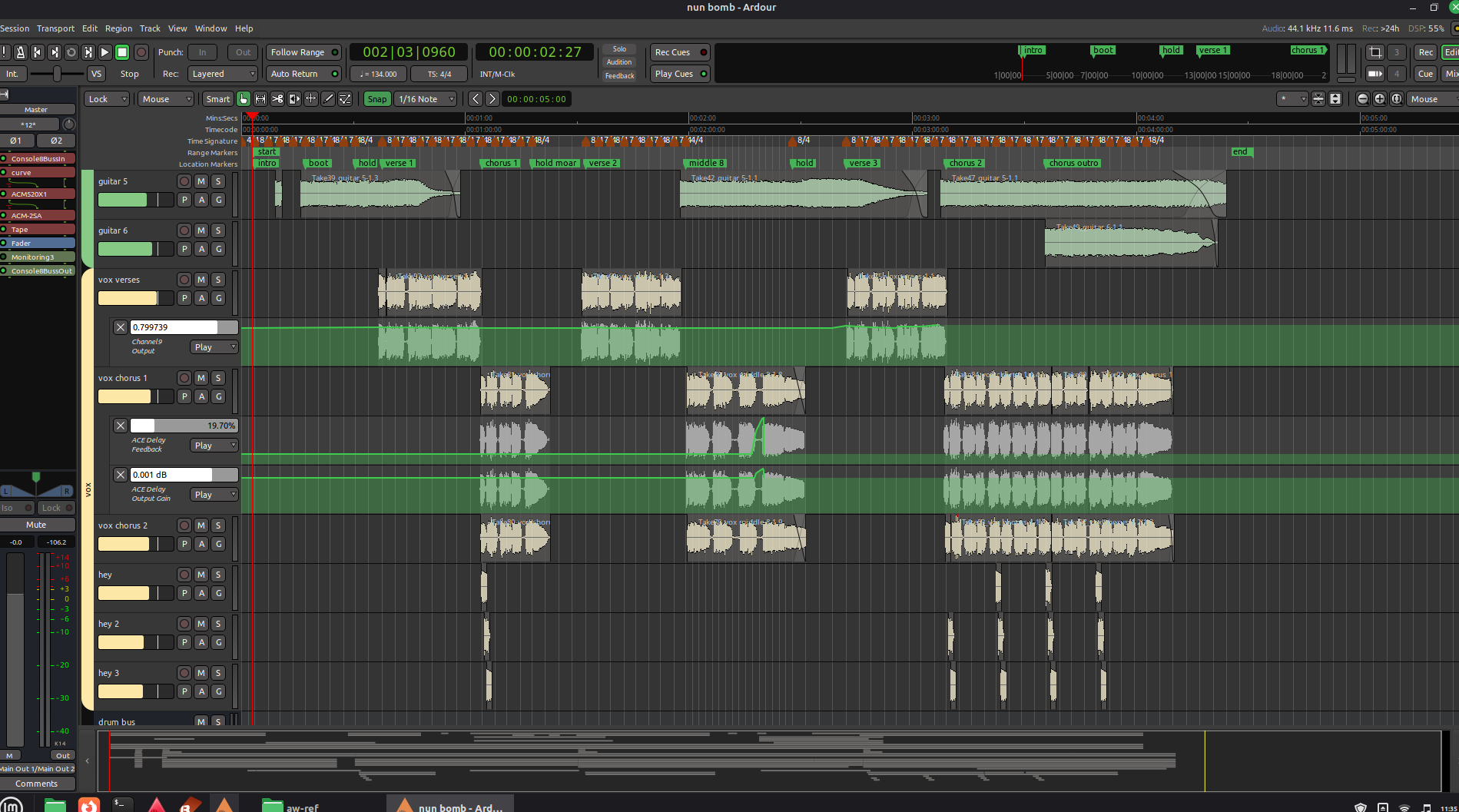Toggle loop playback icon
This screenshot has width=1459, height=812.
coord(71,52)
